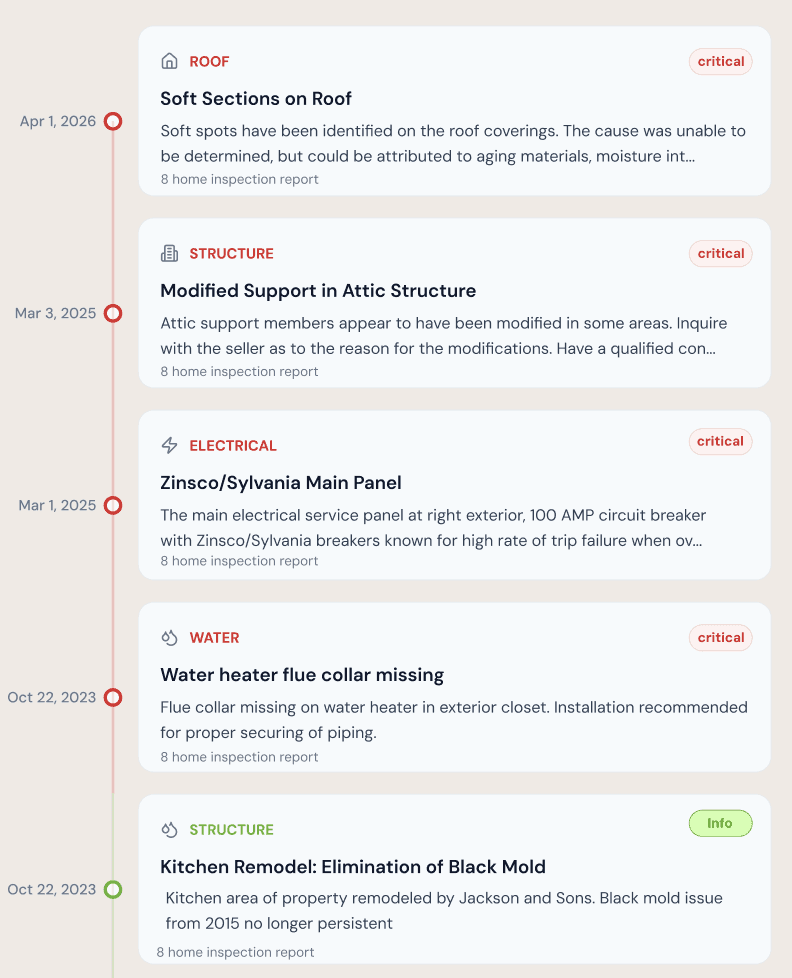
Task: Open the Soft Sections on Roof entry
Action: tap(256, 99)
